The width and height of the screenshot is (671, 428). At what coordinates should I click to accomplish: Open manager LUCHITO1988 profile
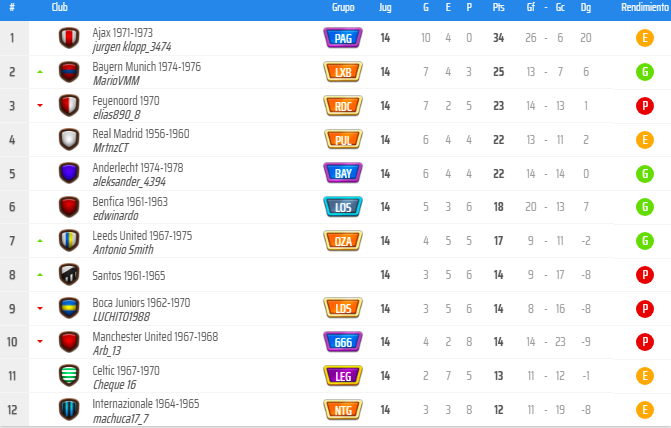(122, 317)
